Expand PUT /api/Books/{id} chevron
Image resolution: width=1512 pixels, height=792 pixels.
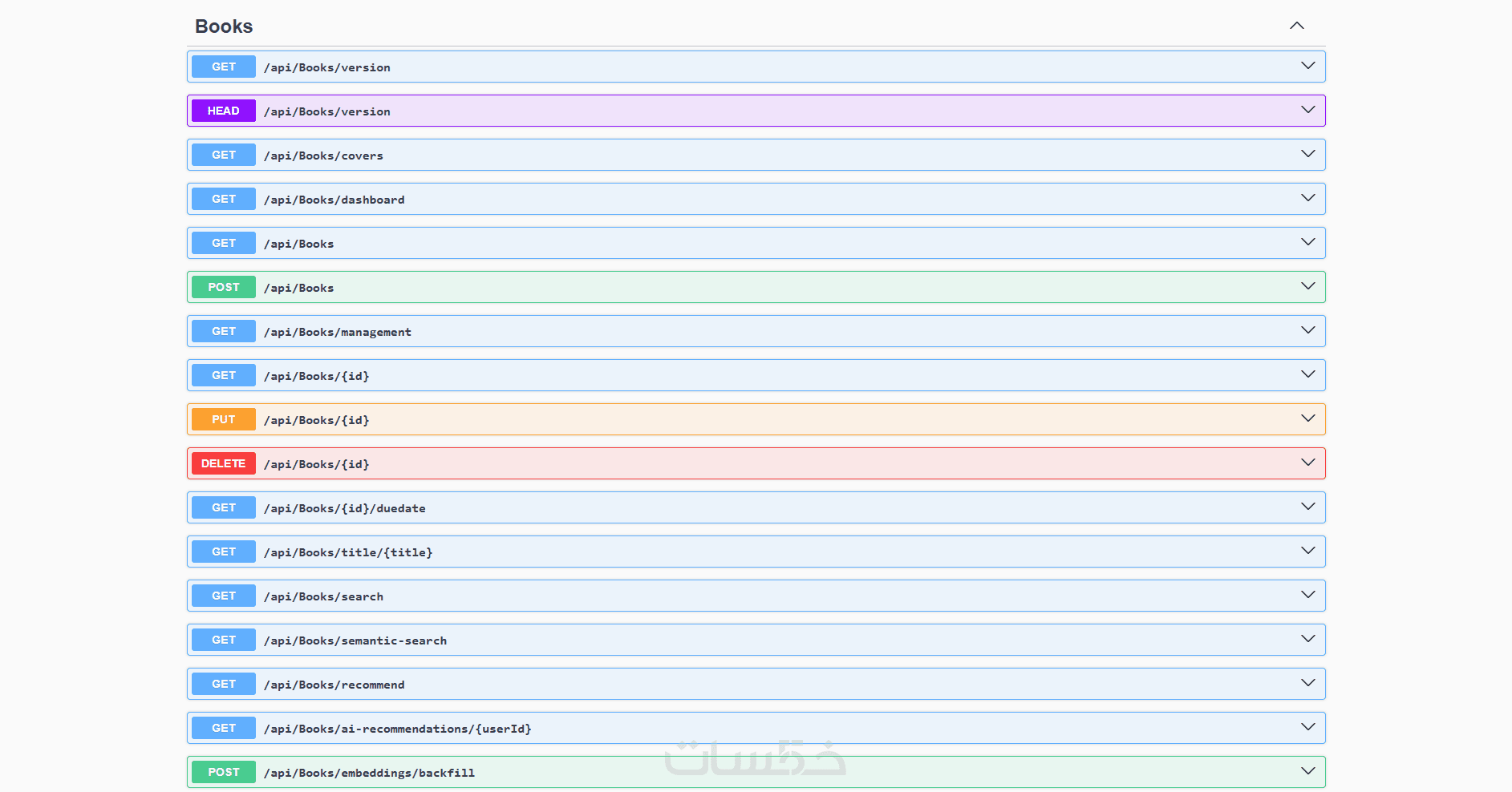(x=1308, y=418)
